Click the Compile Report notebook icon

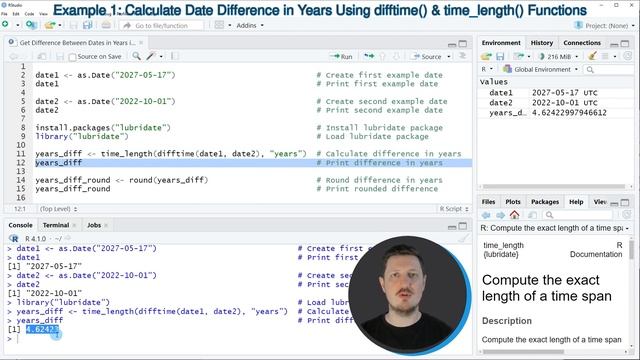click(x=175, y=56)
